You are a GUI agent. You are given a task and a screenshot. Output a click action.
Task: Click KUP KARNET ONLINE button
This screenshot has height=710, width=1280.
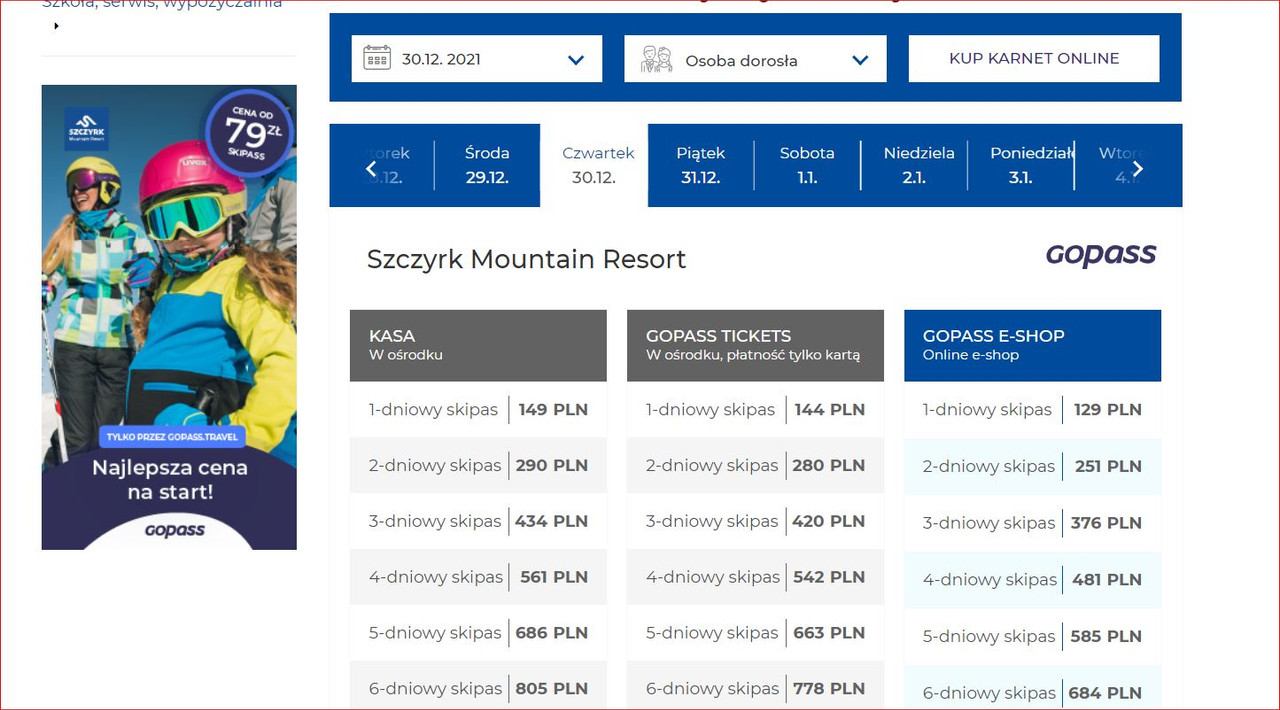[x=1034, y=59]
